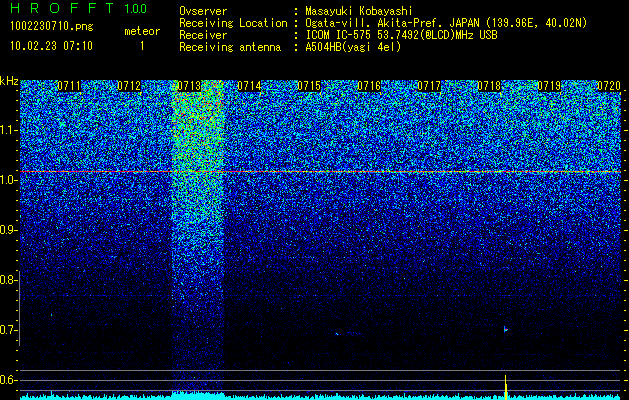Click the 1.0 kHz axis label
629x400 pixels.
coord(8,181)
